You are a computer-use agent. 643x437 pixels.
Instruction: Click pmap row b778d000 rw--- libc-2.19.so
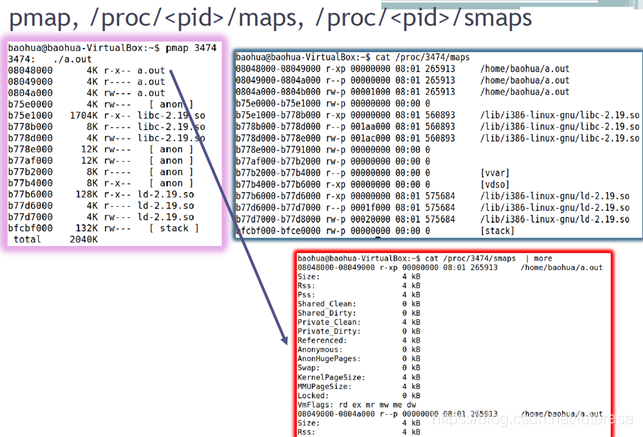click(107, 138)
